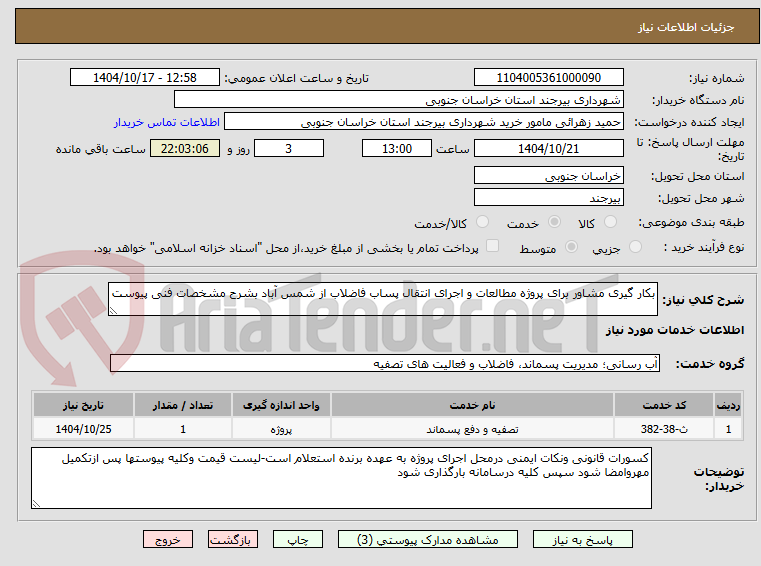Toggle the اسناد خزانه اسلامی payment checkbox
This screenshot has height=566, width=761.
coord(492,246)
